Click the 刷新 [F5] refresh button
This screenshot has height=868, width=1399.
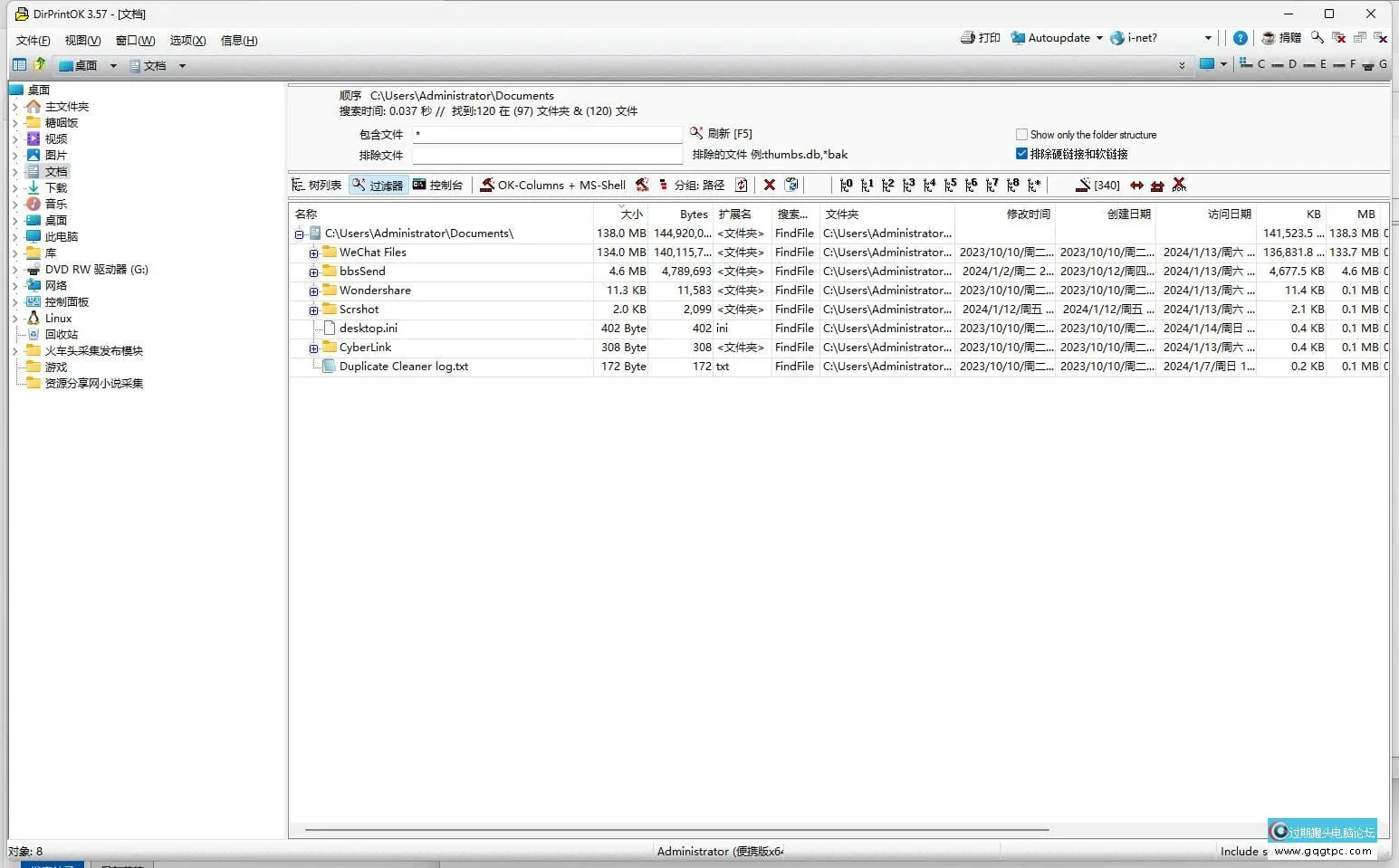(x=721, y=134)
